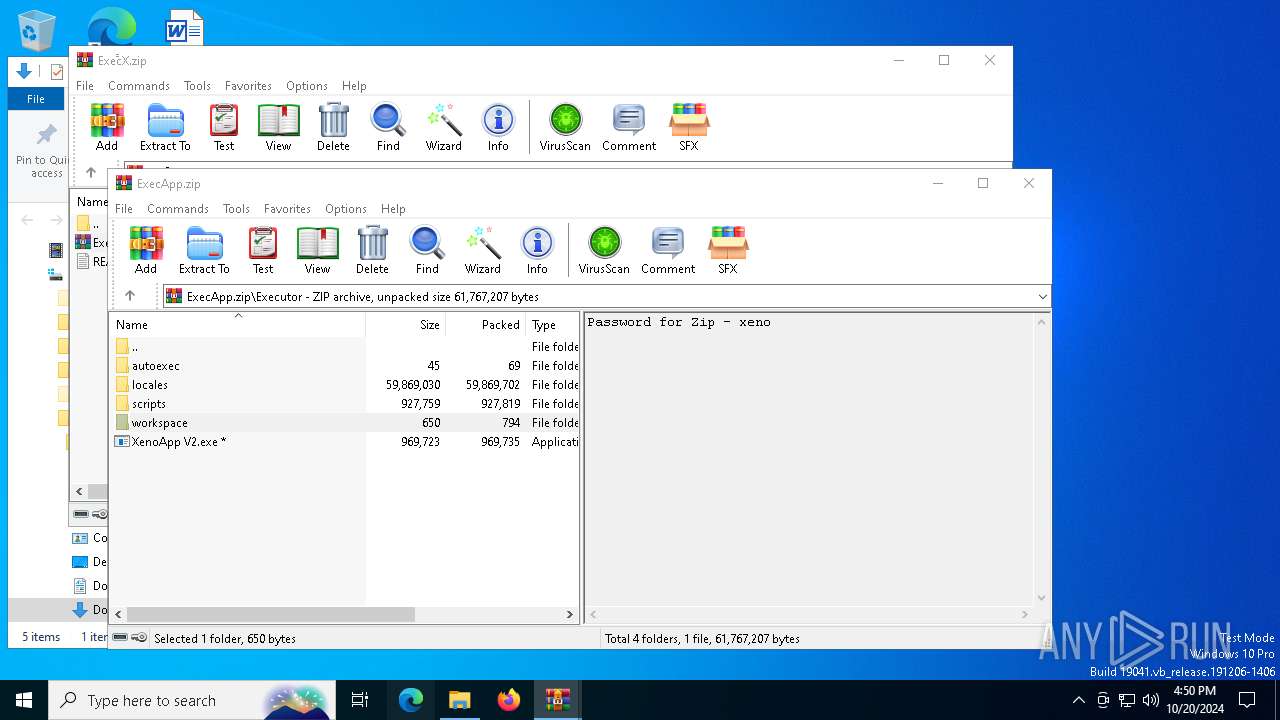Viewport: 1280px width, 720px height.
Task: Open Options menu in ExecX.zip window
Action: pyautogui.click(x=306, y=85)
